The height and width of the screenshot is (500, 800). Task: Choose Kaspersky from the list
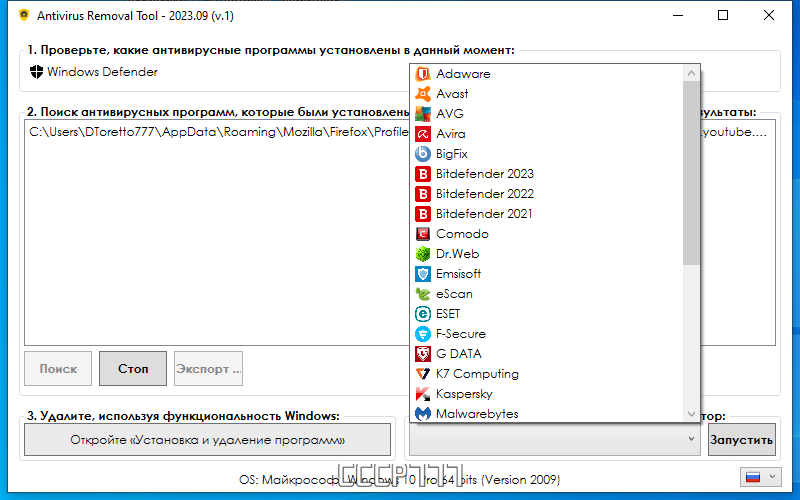pos(546,394)
